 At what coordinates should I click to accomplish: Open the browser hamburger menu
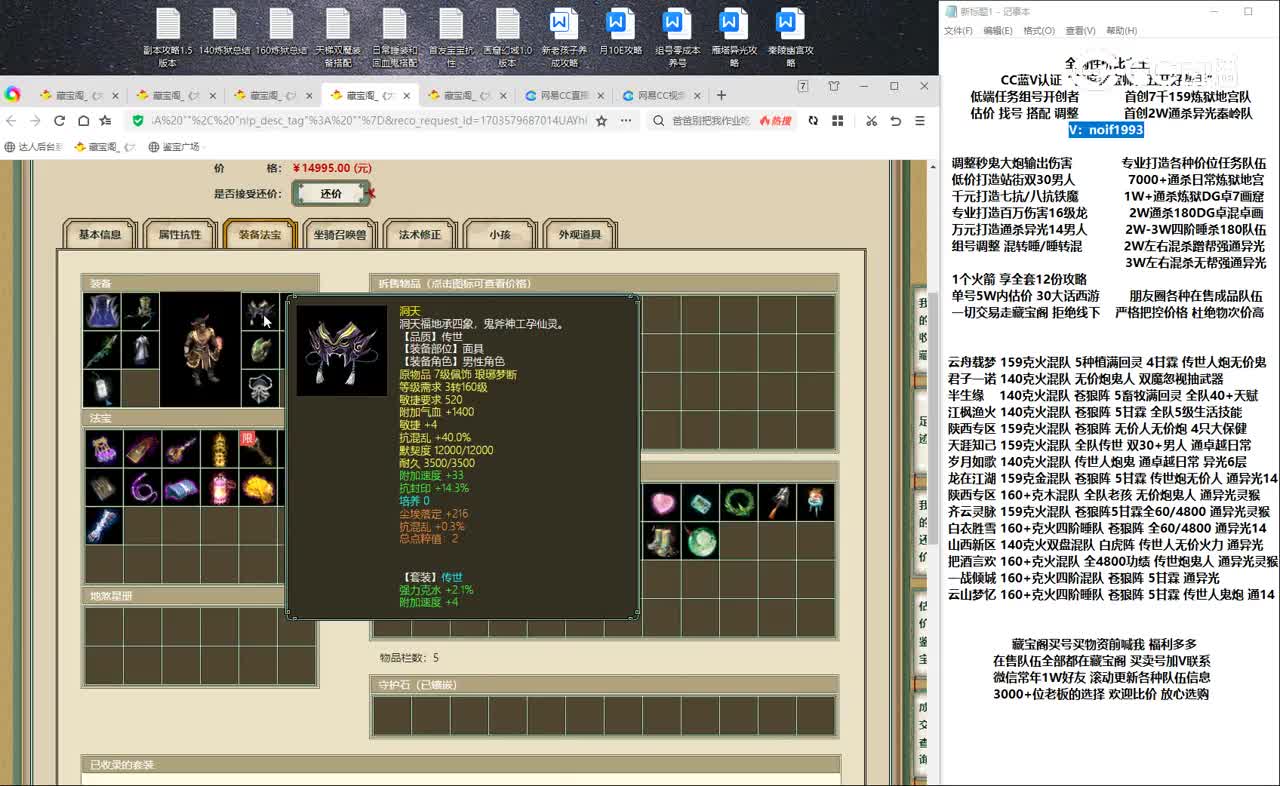pos(922,120)
